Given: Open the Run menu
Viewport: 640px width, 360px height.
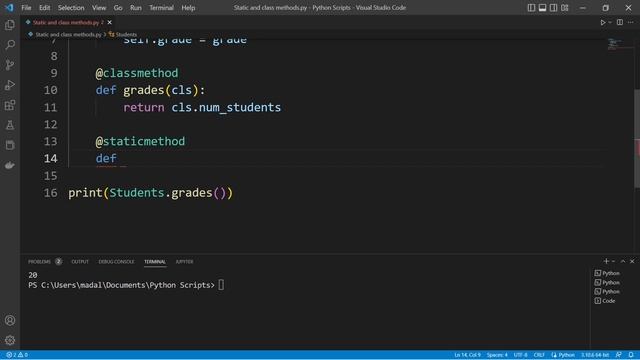Looking at the screenshot, I should click(136, 8).
